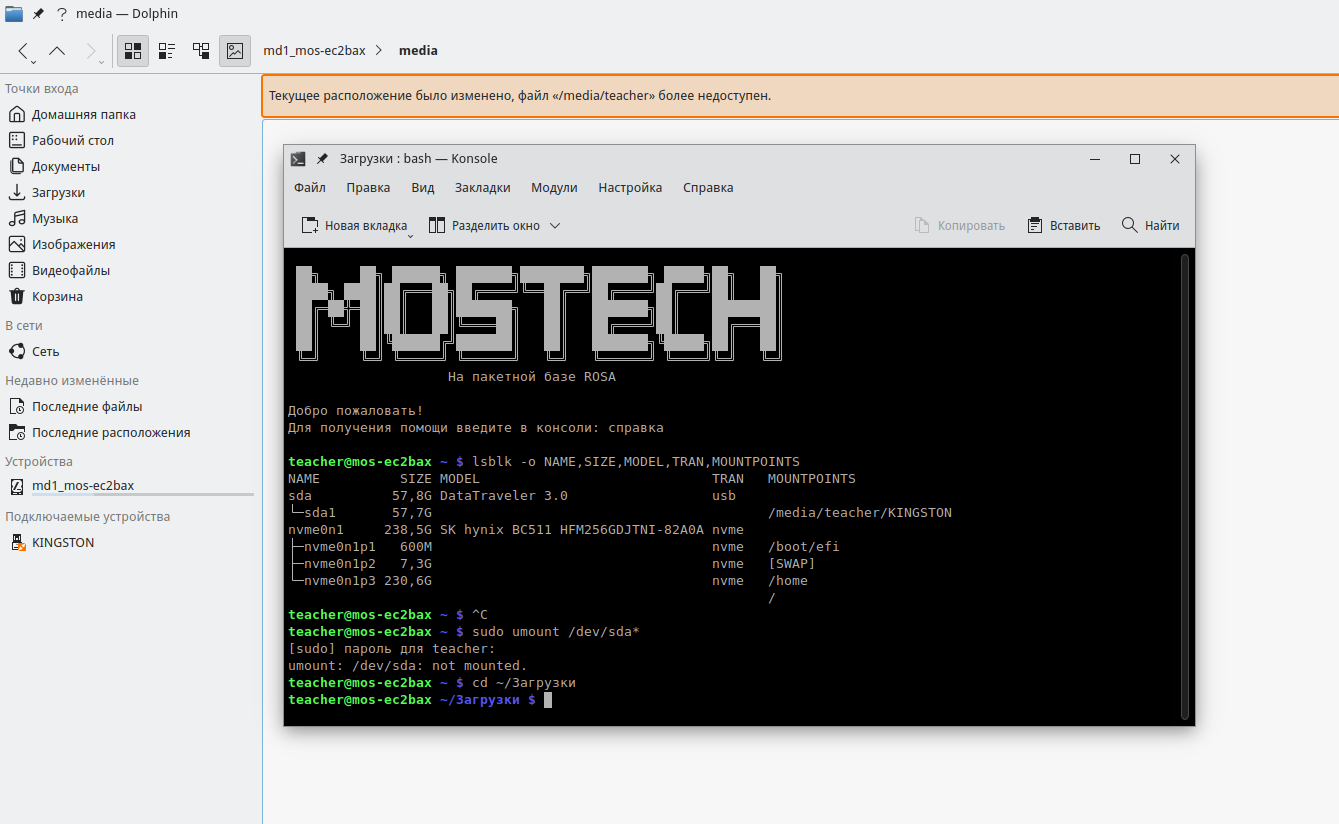Viewport: 1339px width, 824px height.
Task: Switch Dolphin to compact view mode
Action: pos(167,50)
